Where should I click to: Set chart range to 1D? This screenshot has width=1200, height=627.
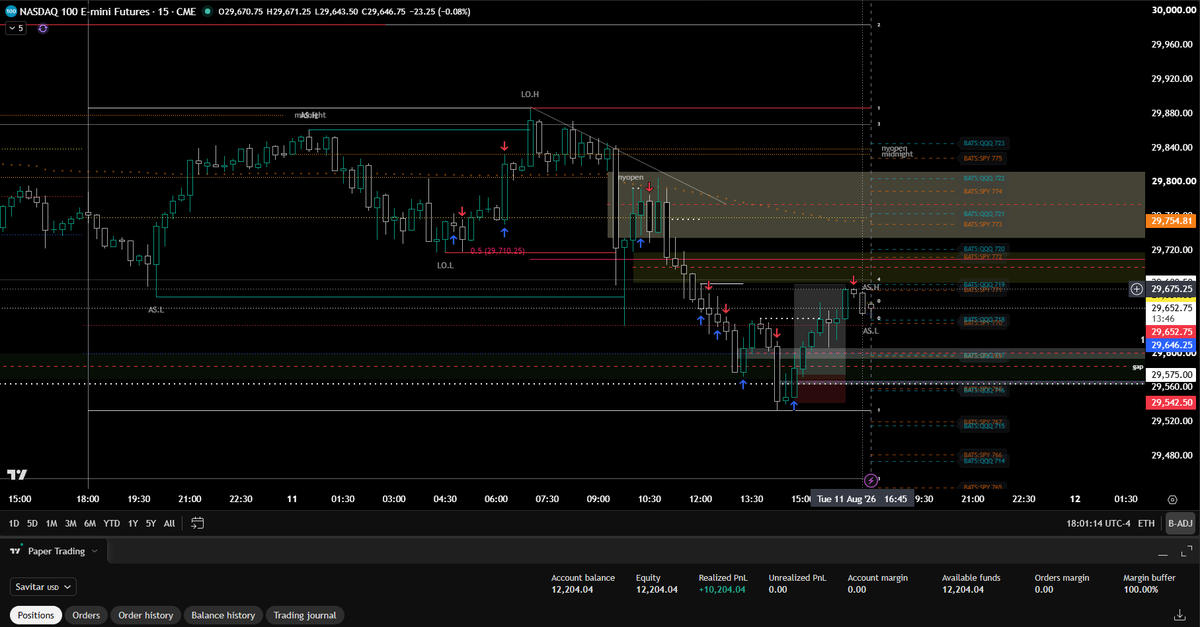[x=14, y=523]
